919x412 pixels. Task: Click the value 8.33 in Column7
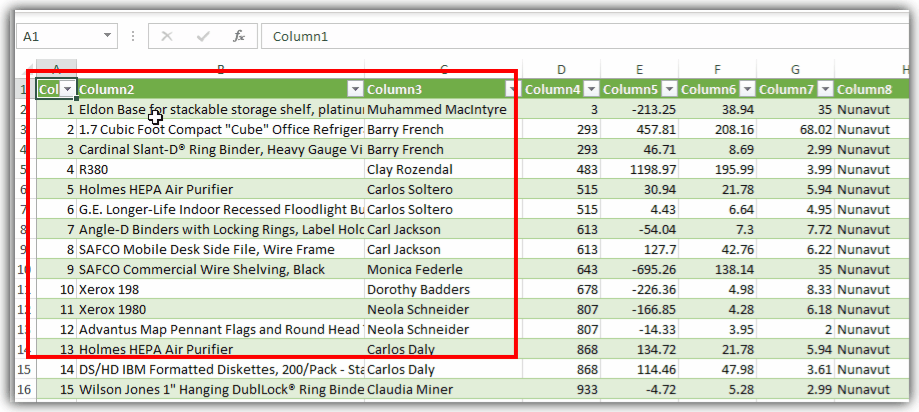[795, 290]
